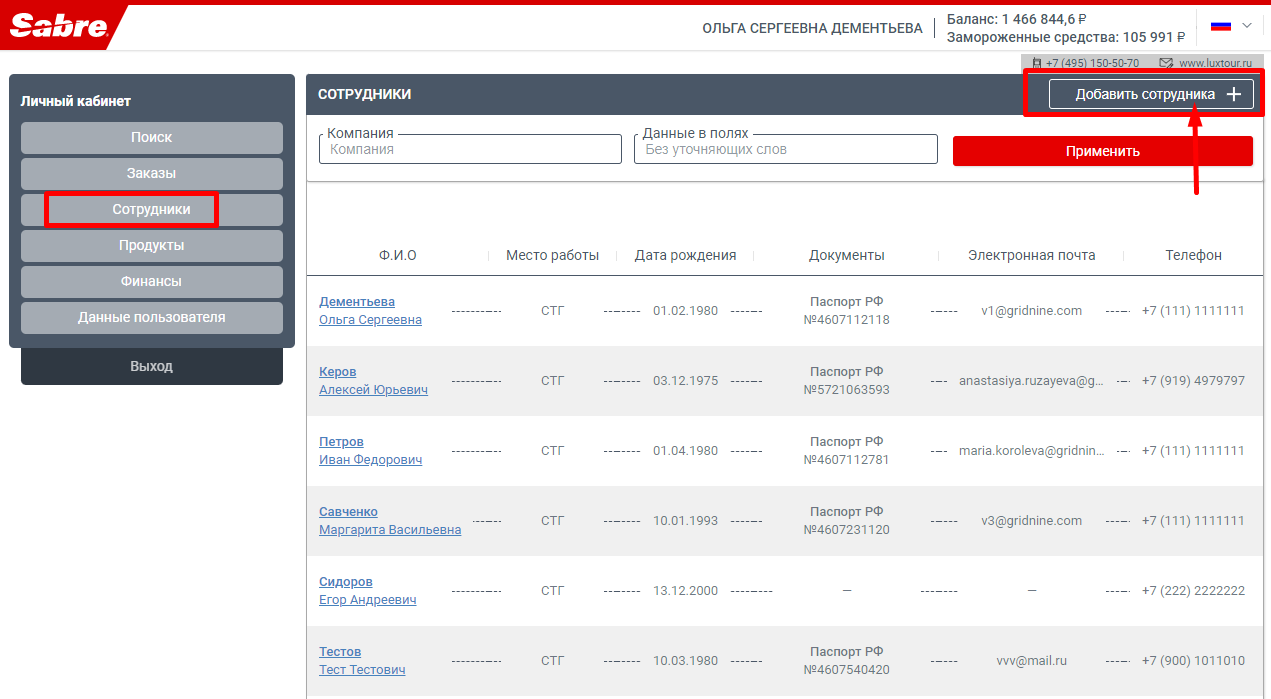Click the Данные в полях input

785,150
